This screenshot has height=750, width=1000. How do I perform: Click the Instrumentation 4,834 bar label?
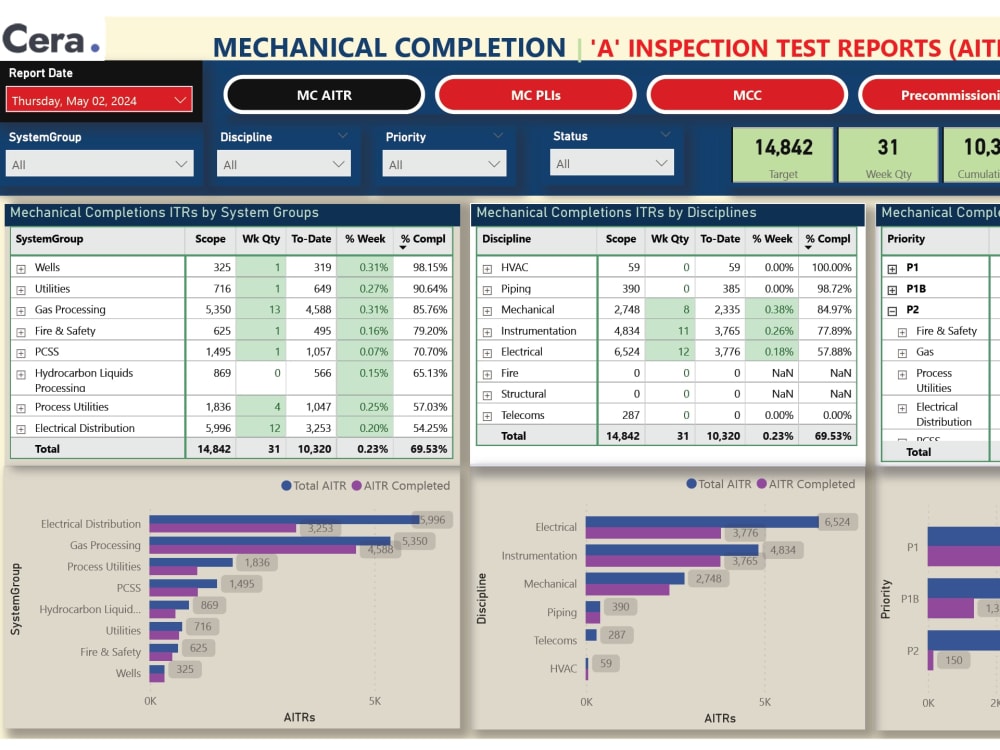[783, 550]
